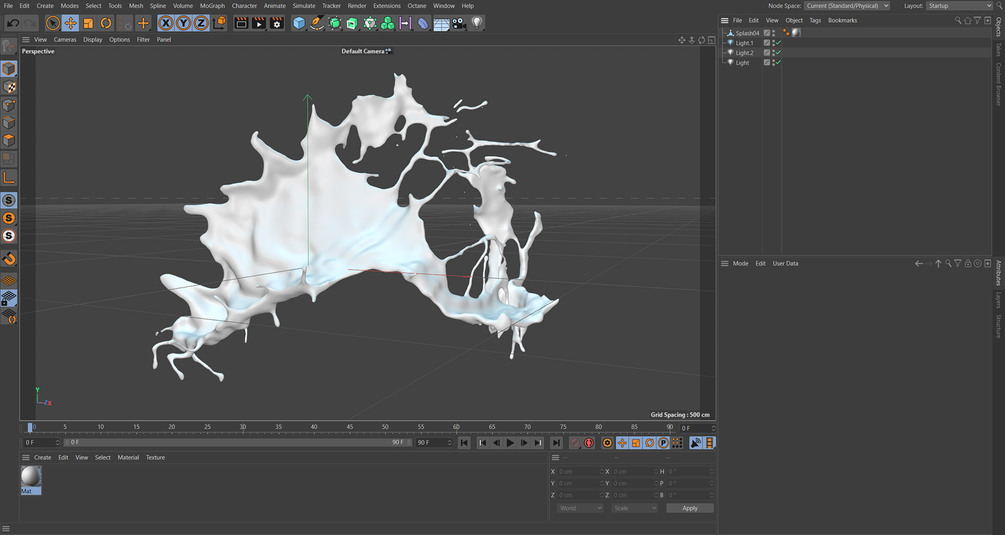Open Edit Render Settings icon

tap(277, 23)
